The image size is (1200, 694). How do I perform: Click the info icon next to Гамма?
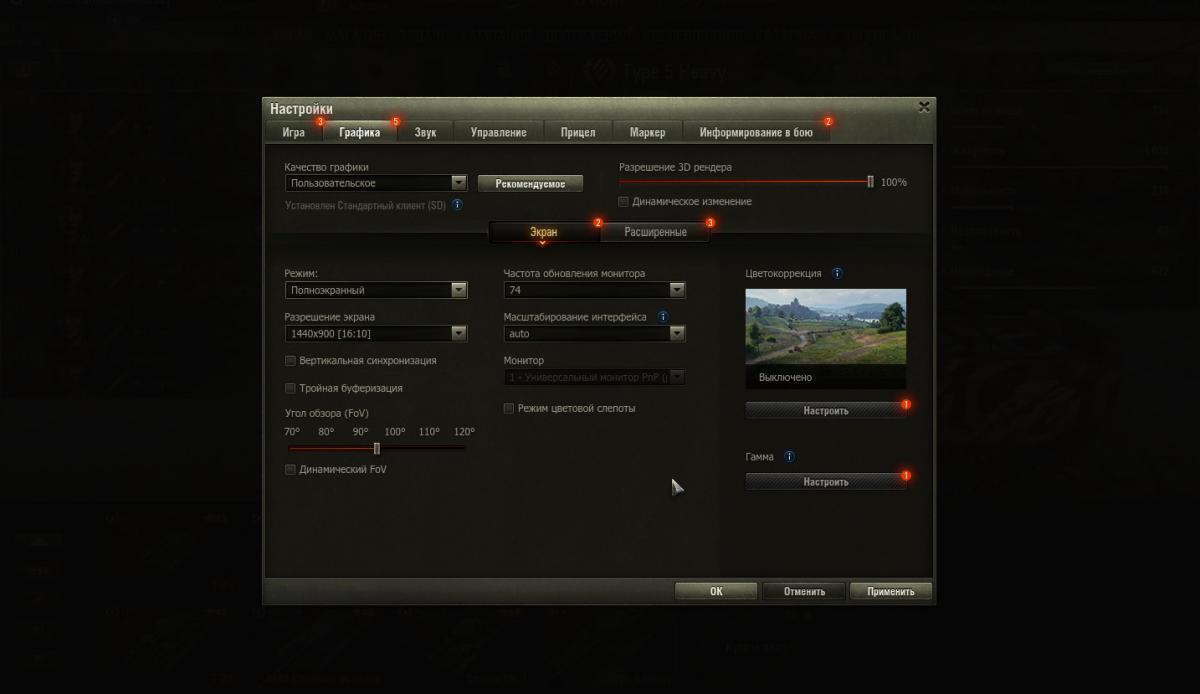point(789,457)
